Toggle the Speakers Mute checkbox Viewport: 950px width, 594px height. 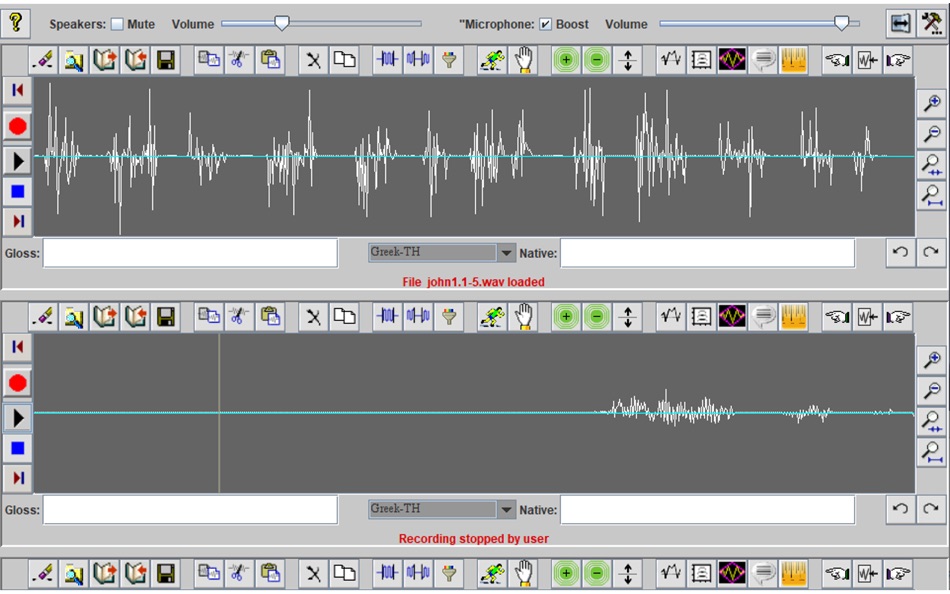(117, 24)
